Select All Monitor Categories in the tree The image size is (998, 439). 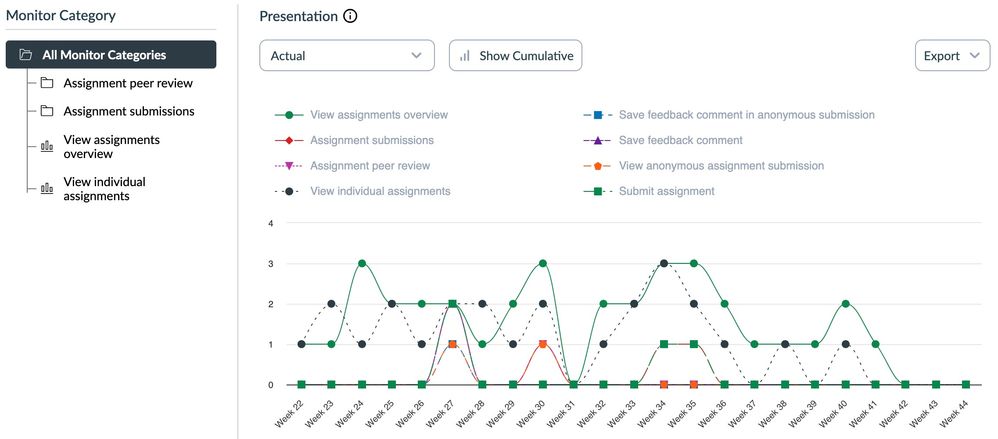pos(104,55)
